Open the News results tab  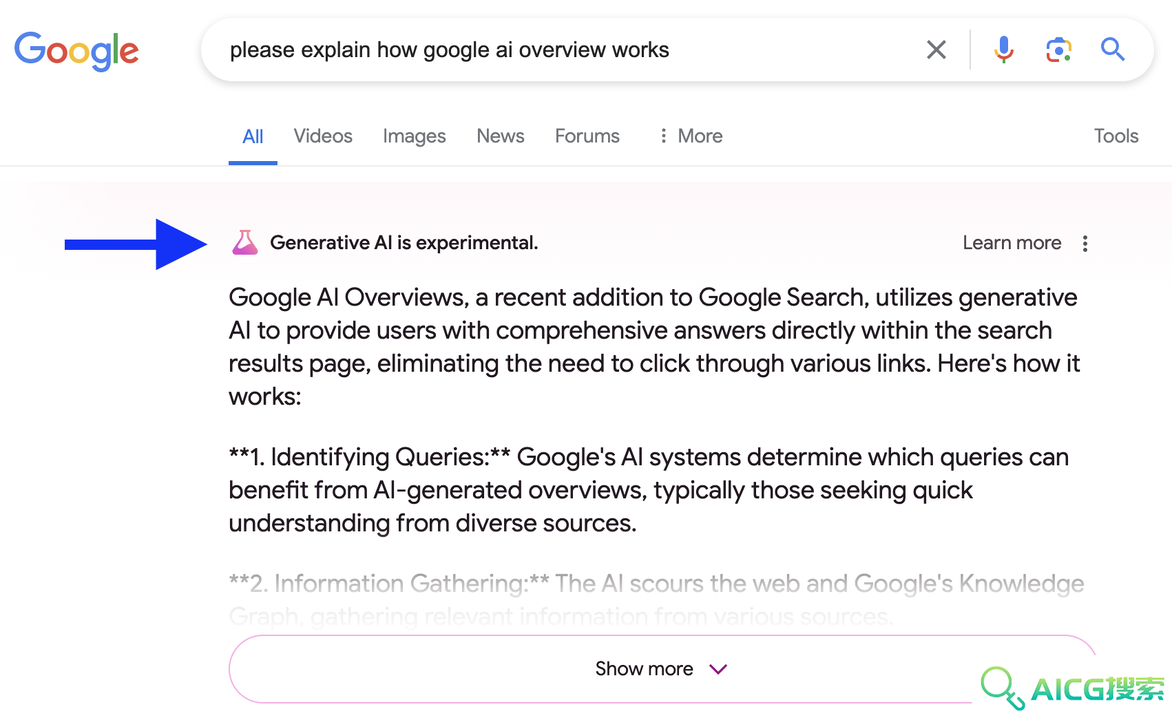(500, 136)
